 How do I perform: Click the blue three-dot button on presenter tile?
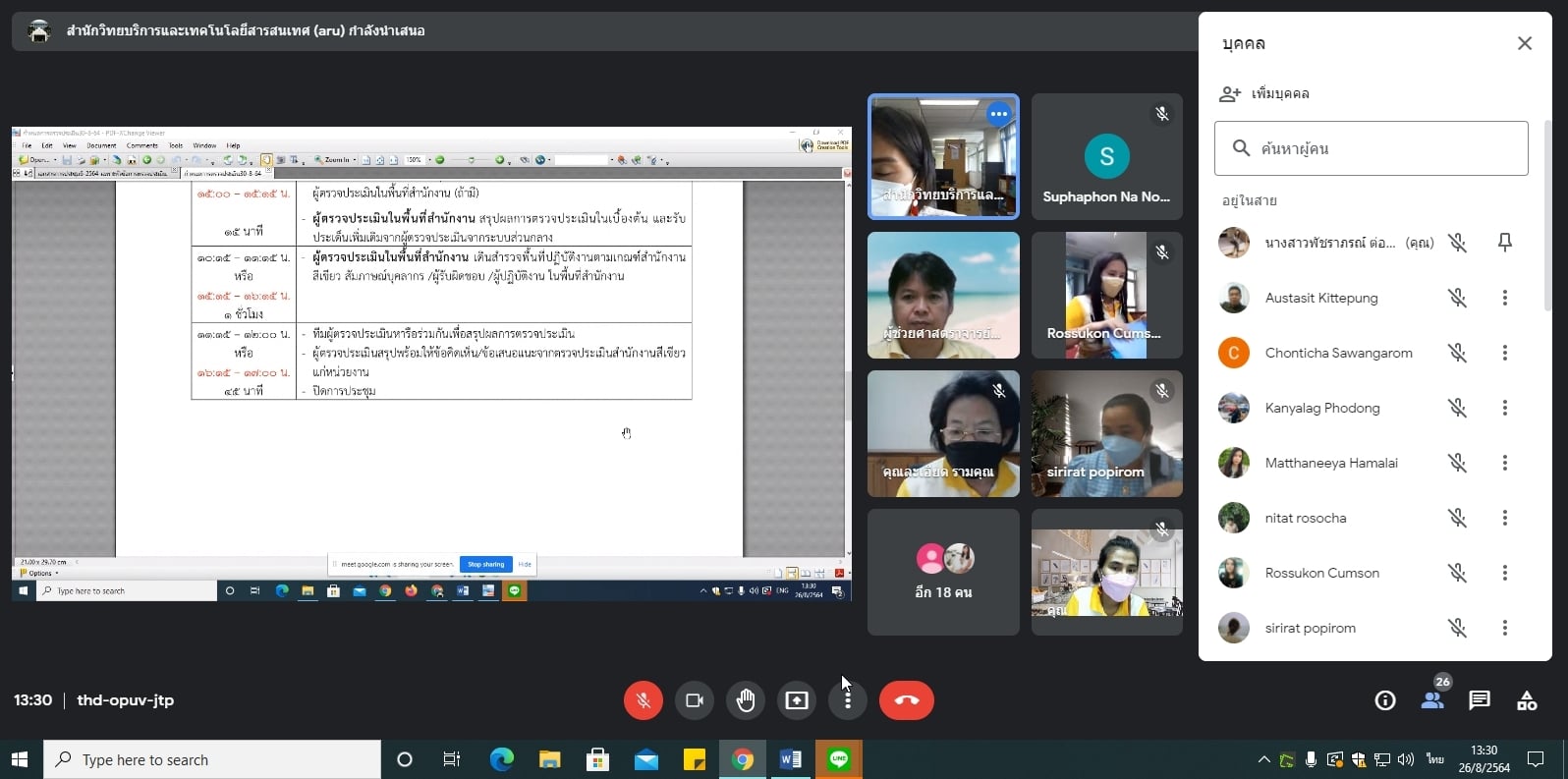[999, 114]
